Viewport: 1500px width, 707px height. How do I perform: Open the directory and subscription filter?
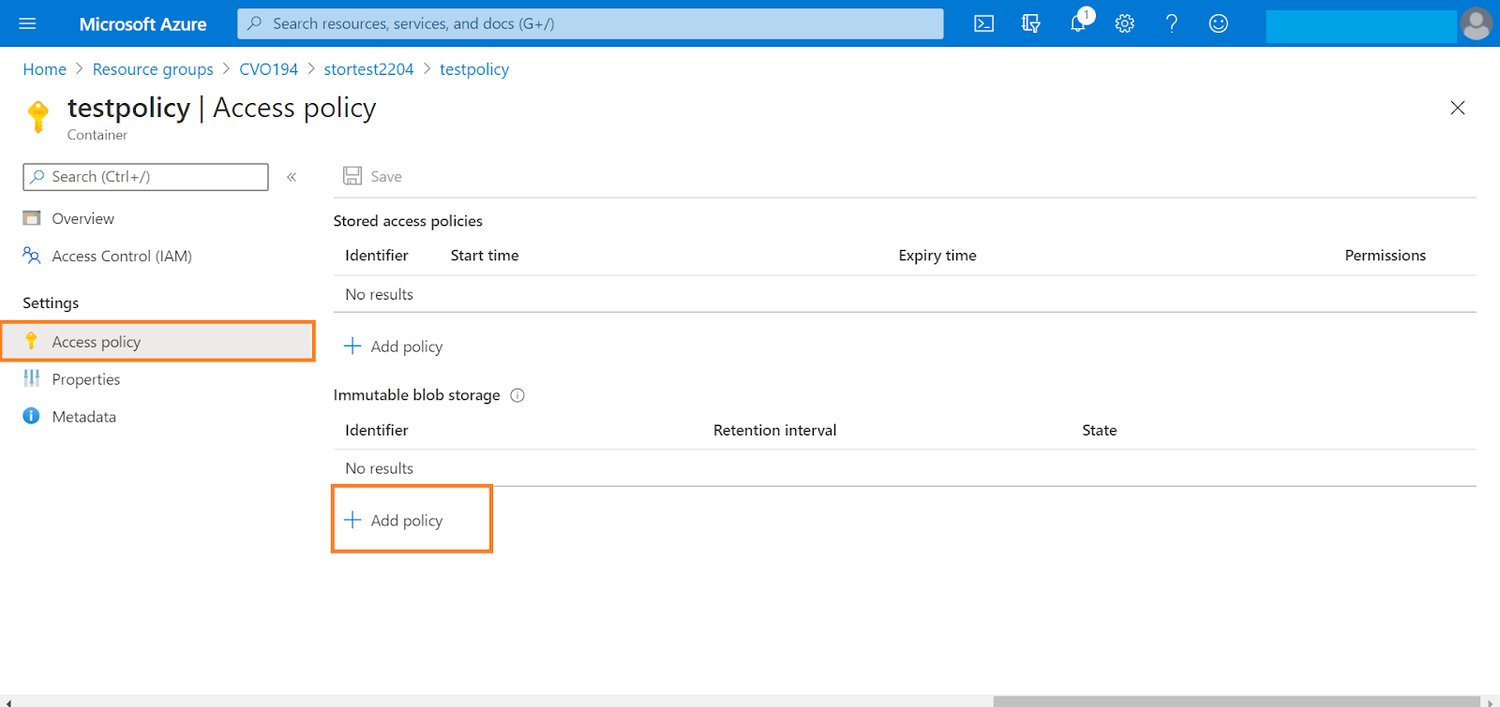pyautogui.click(x=1030, y=23)
